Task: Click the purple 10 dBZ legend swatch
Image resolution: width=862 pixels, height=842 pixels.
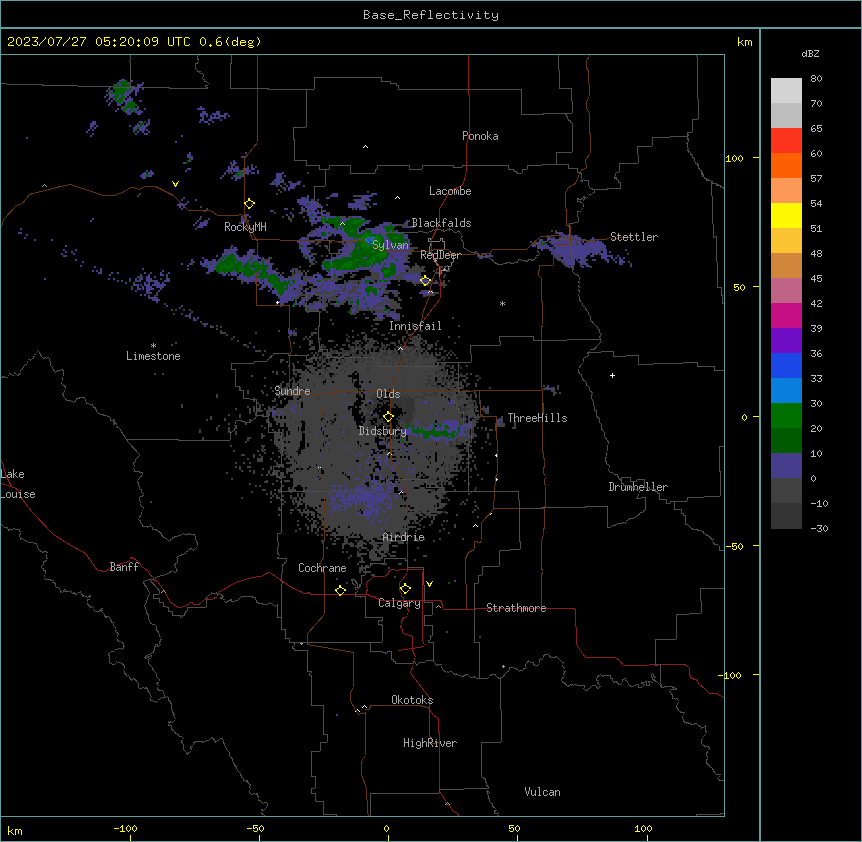Action: 786,466
